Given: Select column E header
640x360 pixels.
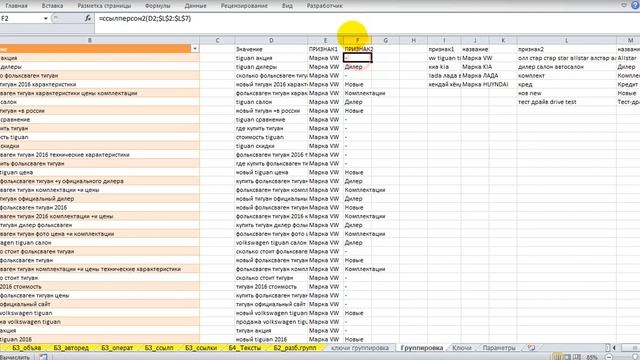Looking at the screenshot, I should tap(325, 40).
